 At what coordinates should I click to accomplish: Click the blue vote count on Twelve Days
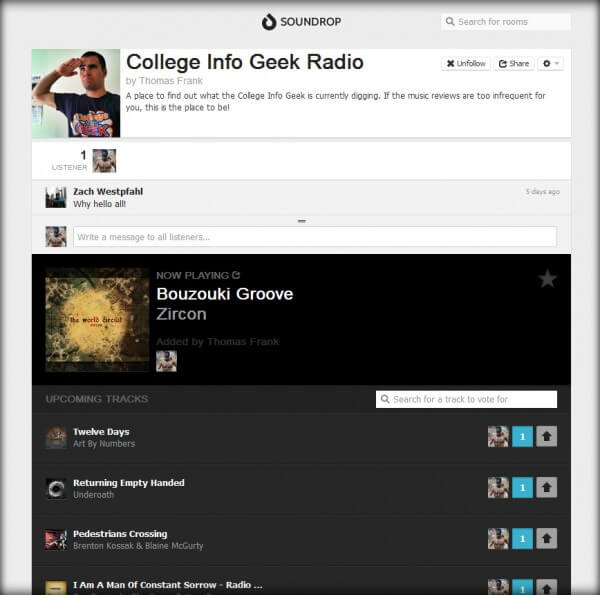(522, 437)
